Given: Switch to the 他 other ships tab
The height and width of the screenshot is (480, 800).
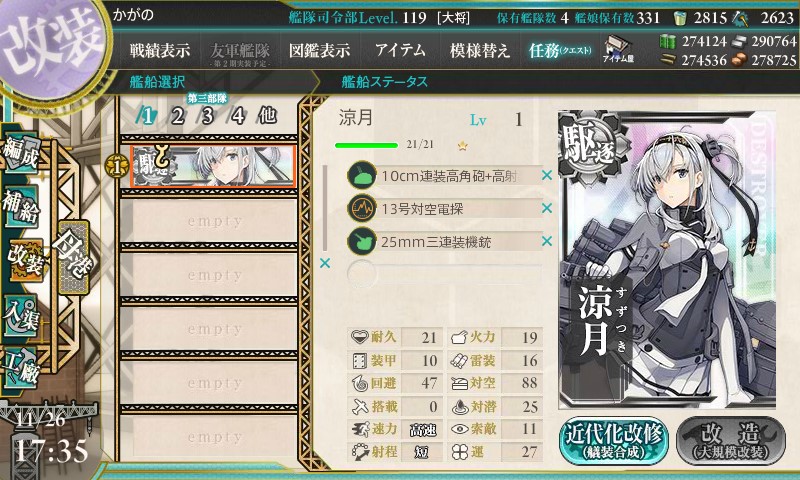Looking at the screenshot, I should coord(267,116).
